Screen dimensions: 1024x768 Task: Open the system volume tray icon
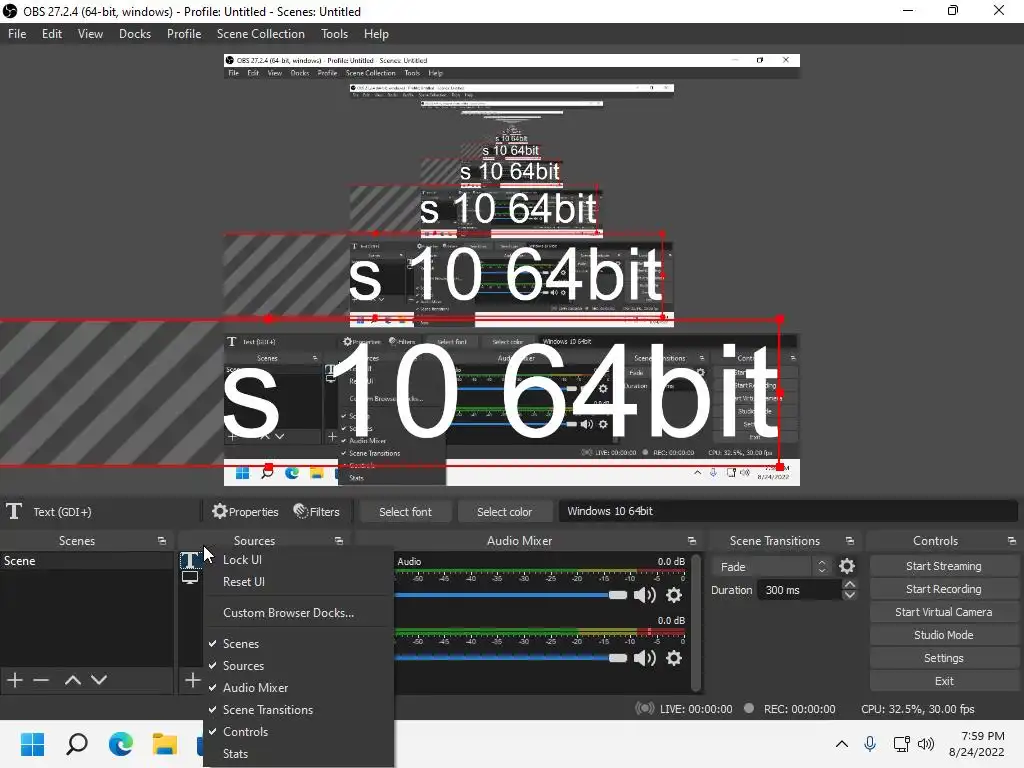926,744
